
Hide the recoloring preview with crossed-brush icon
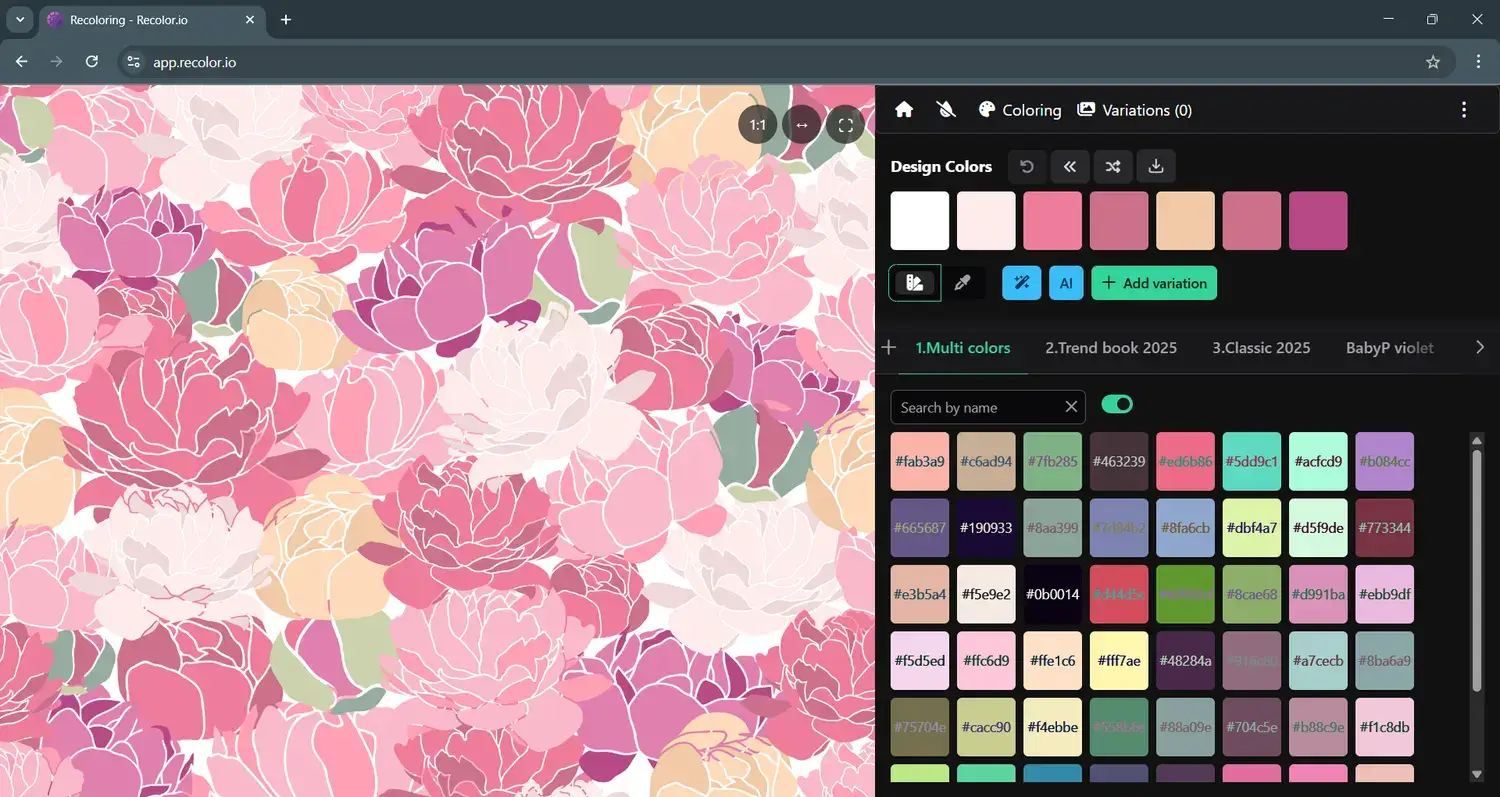pyautogui.click(x=945, y=110)
